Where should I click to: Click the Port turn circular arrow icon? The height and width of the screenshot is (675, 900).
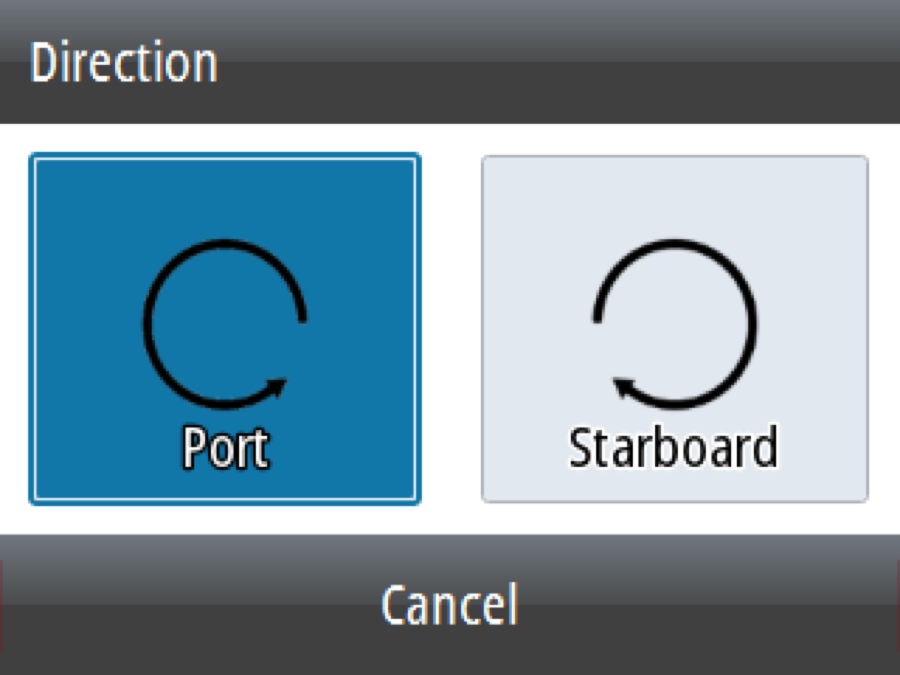(x=224, y=322)
